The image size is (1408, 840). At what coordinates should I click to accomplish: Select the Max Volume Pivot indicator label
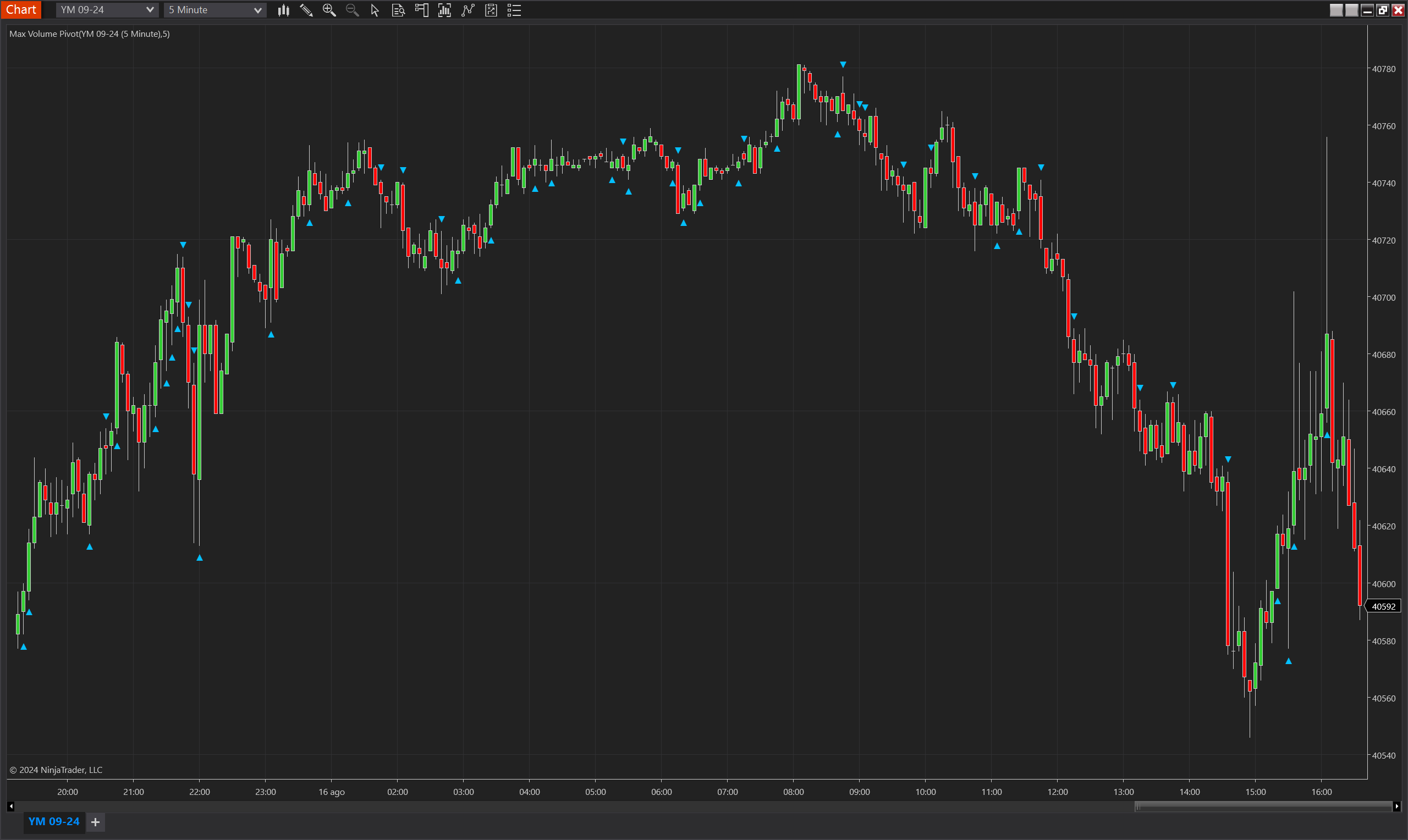90,34
